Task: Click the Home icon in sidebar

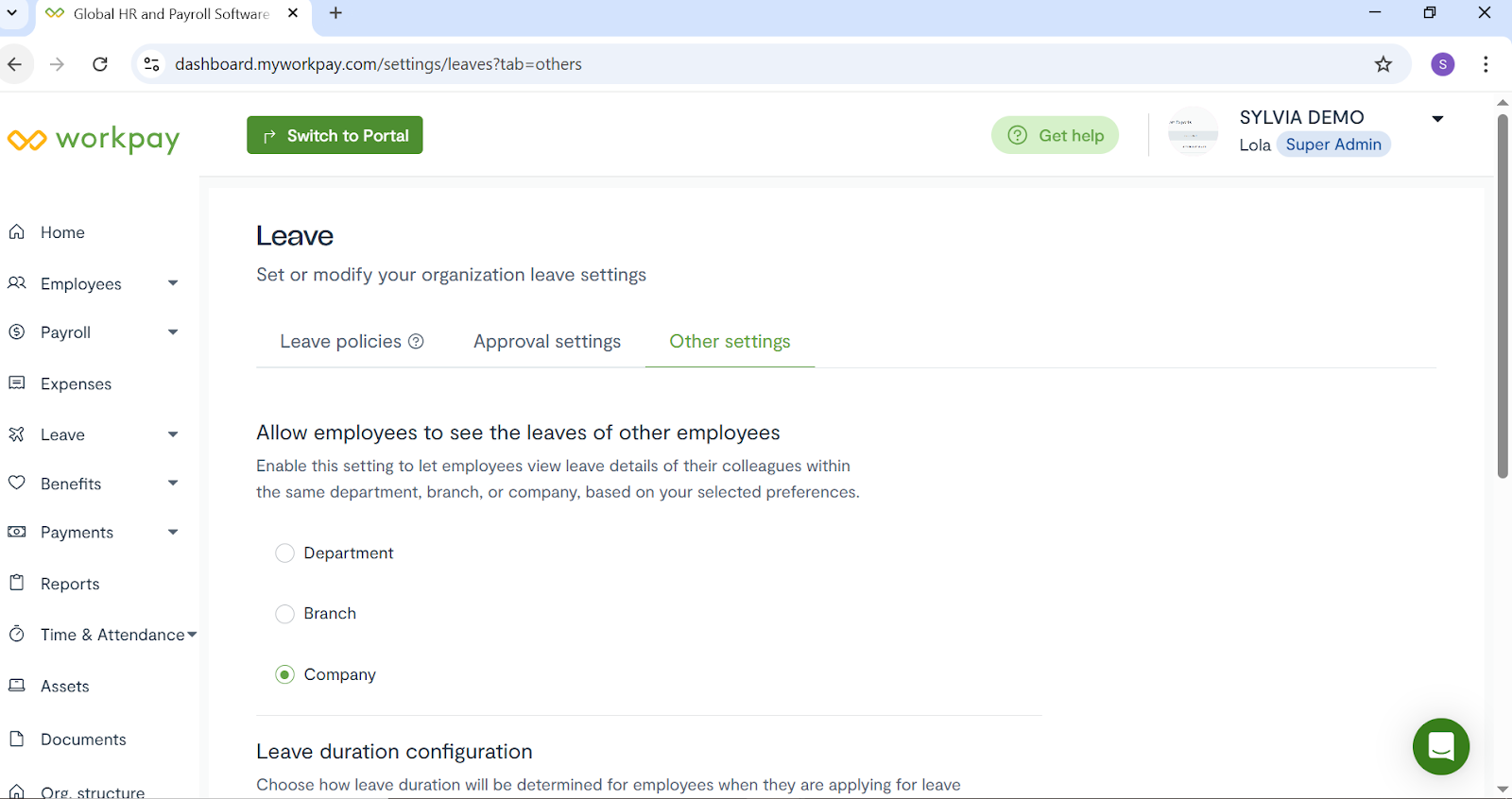Action: click(x=17, y=232)
